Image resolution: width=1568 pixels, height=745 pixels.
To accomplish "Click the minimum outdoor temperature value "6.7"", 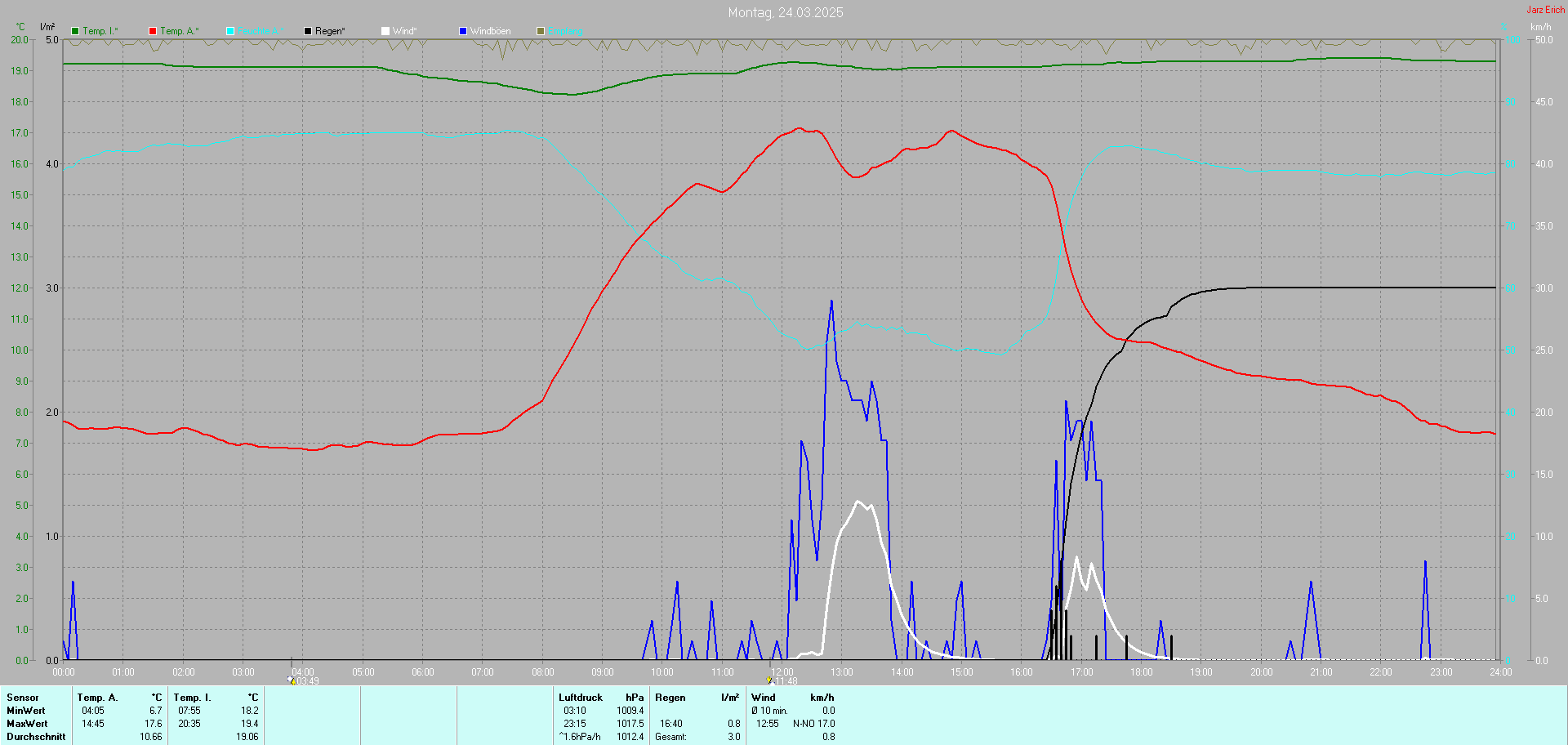I will pyautogui.click(x=156, y=711).
